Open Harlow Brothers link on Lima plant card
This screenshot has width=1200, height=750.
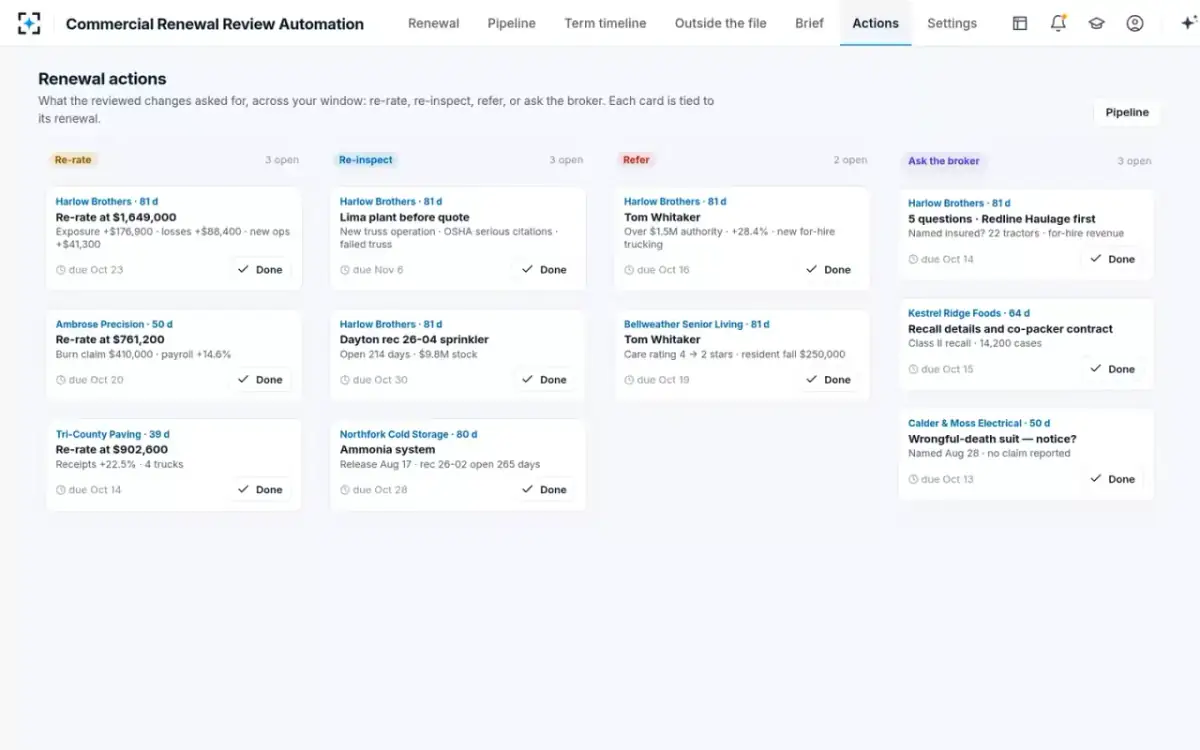391,201
